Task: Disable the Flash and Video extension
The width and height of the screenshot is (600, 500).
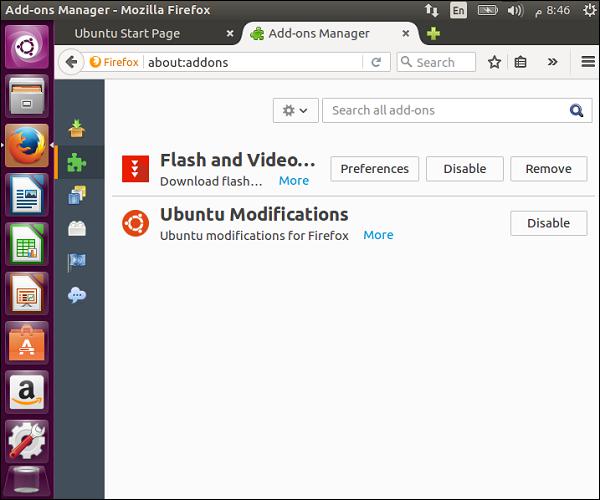Action: 464,169
